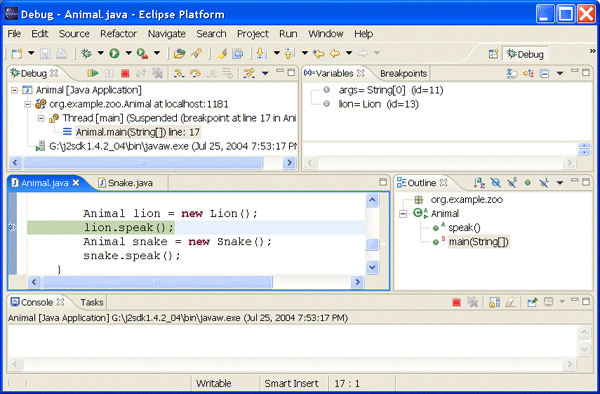Click the Pin Console icon
Image resolution: width=600 pixels, height=394 pixels.
coord(532,303)
